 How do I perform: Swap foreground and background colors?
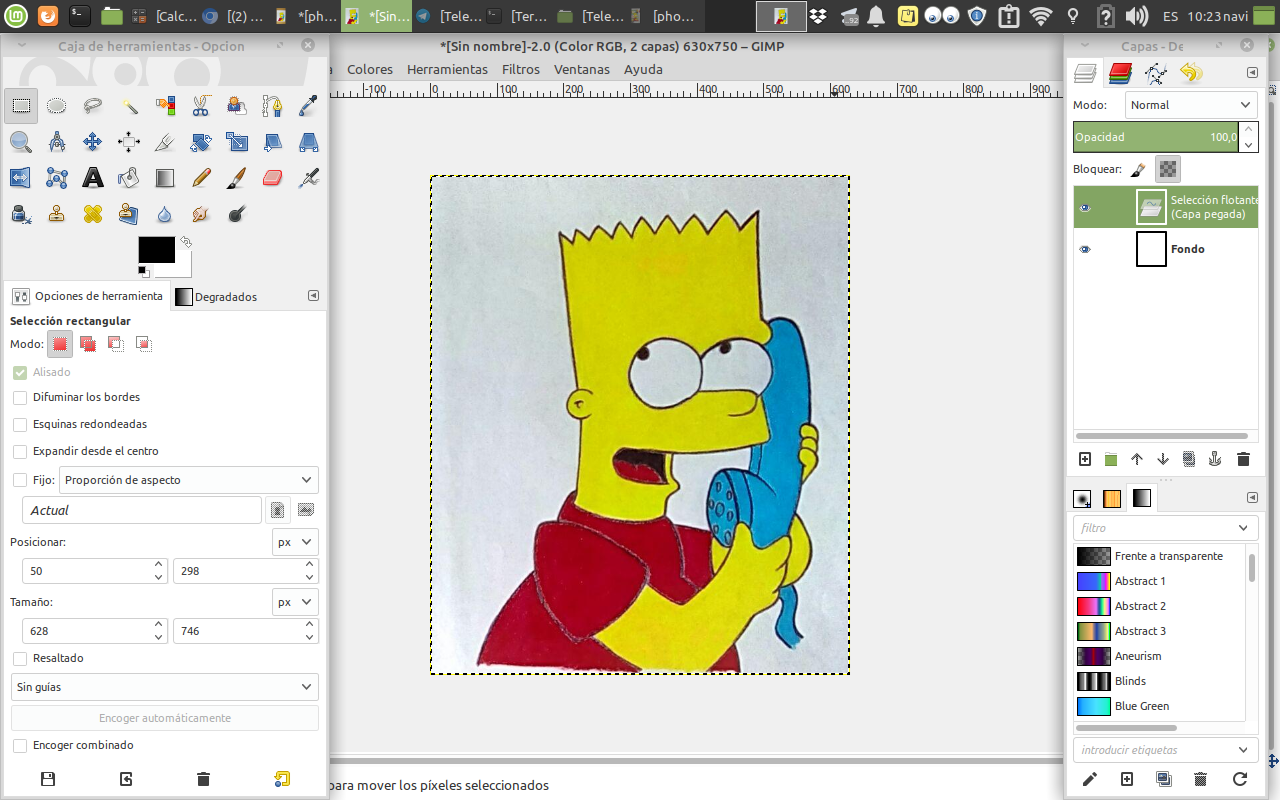[185, 242]
